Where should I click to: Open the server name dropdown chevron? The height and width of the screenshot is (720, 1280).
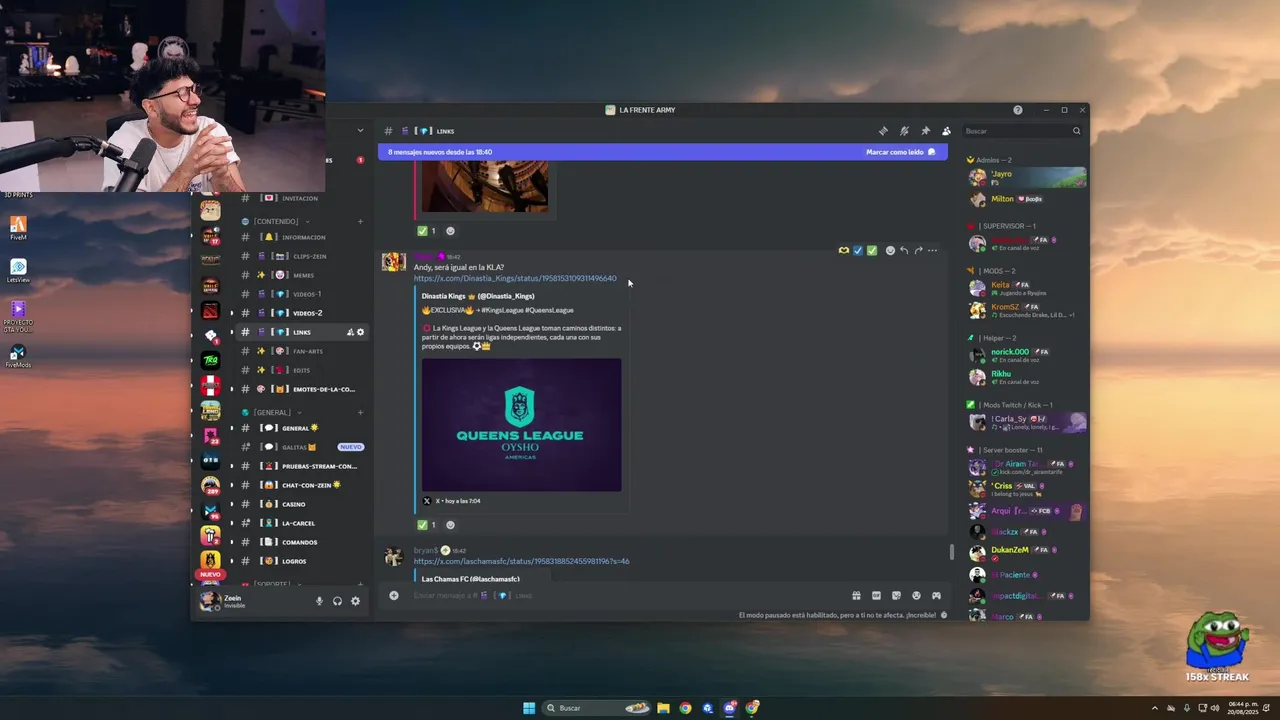[x=360, y=131]
